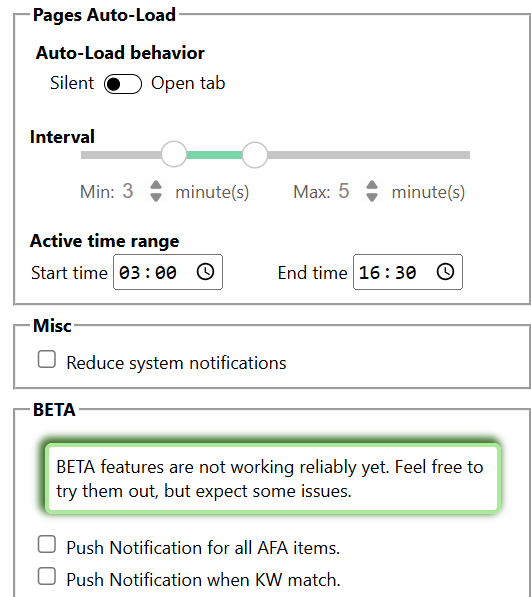This screenshot has height=597, width=531.
Task: Open the End time clock picker icon
Action: point(445,272)
